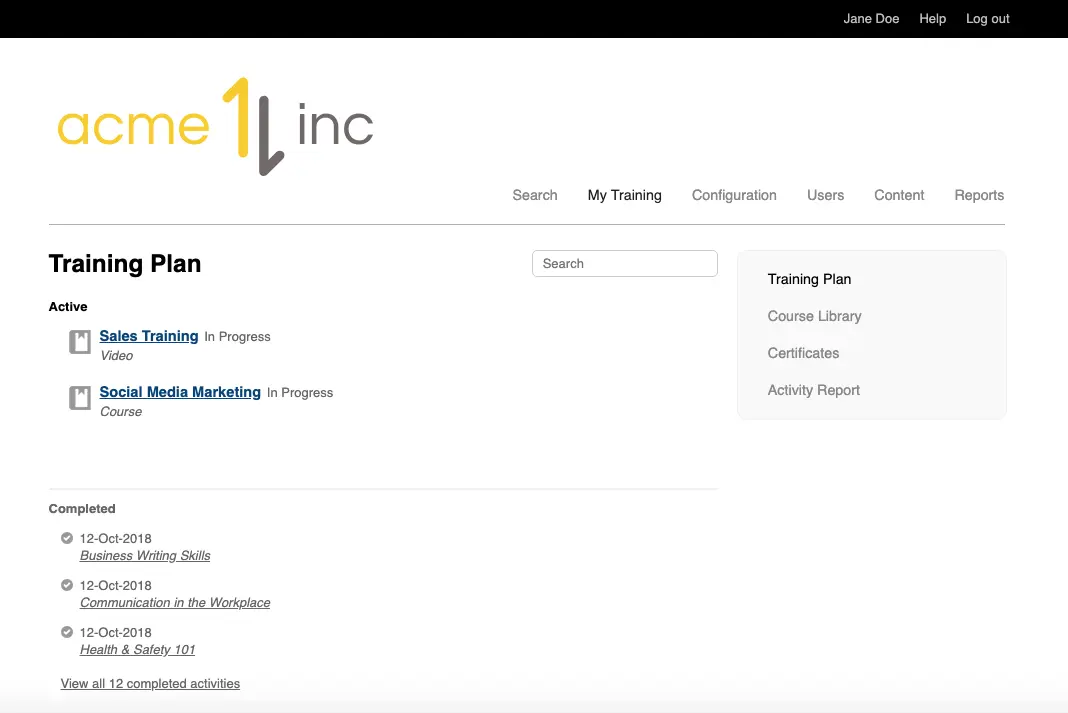Open the Business Writing Skills completed course

tap(145, 555)
